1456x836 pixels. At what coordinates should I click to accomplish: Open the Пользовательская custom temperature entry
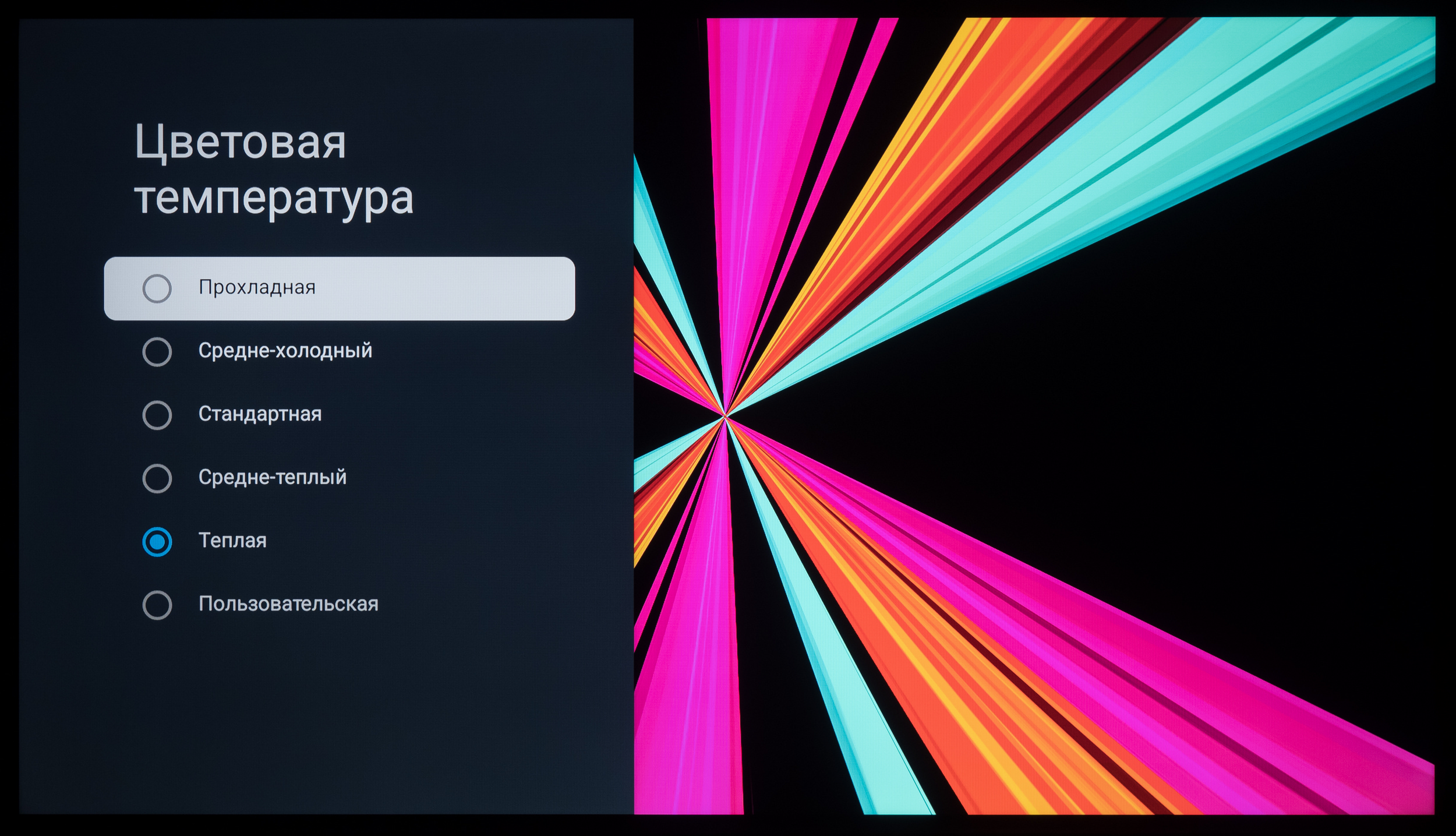coord(288,604)
